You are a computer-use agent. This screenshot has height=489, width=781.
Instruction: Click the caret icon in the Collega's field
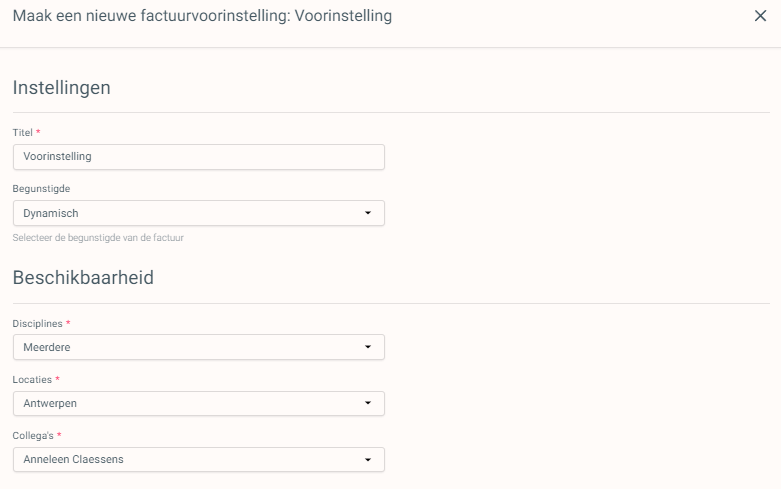[368, 460]
